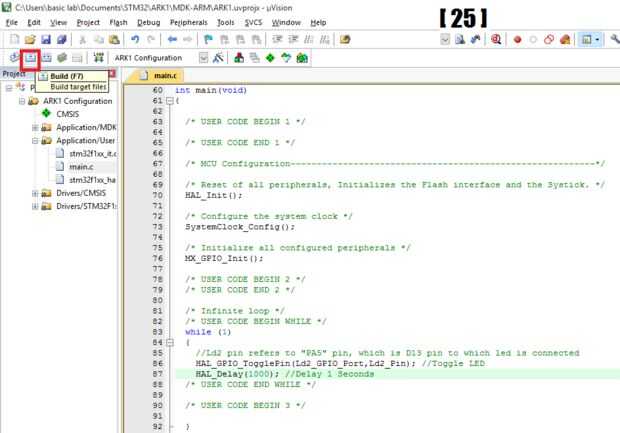Collapse the main function code fold
620x433 pixels.
[170, 101]
